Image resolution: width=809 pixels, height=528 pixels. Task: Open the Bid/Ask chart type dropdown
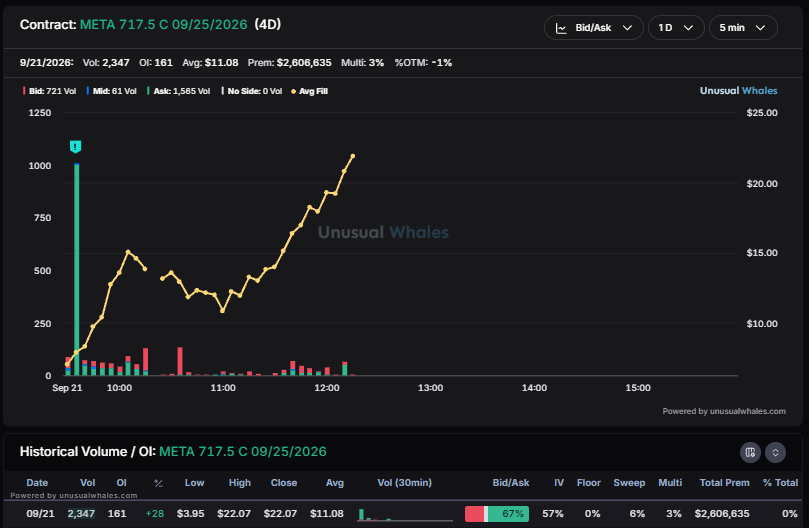pos(593,28)
